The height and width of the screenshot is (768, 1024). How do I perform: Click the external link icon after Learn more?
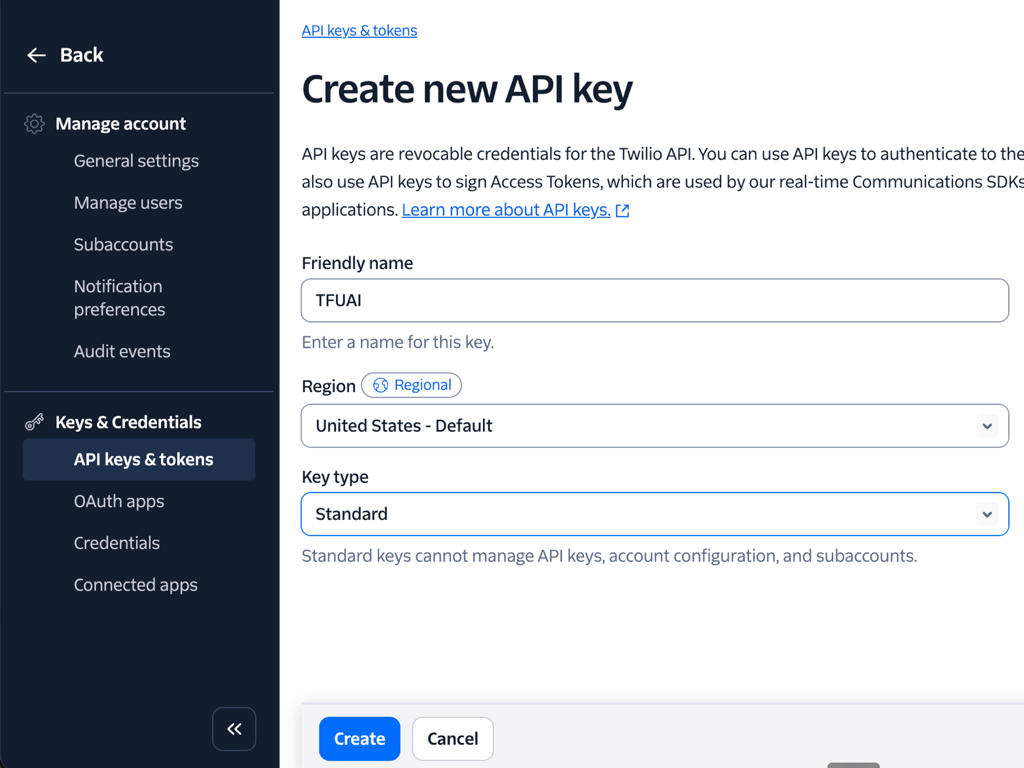tap(622, 210)
